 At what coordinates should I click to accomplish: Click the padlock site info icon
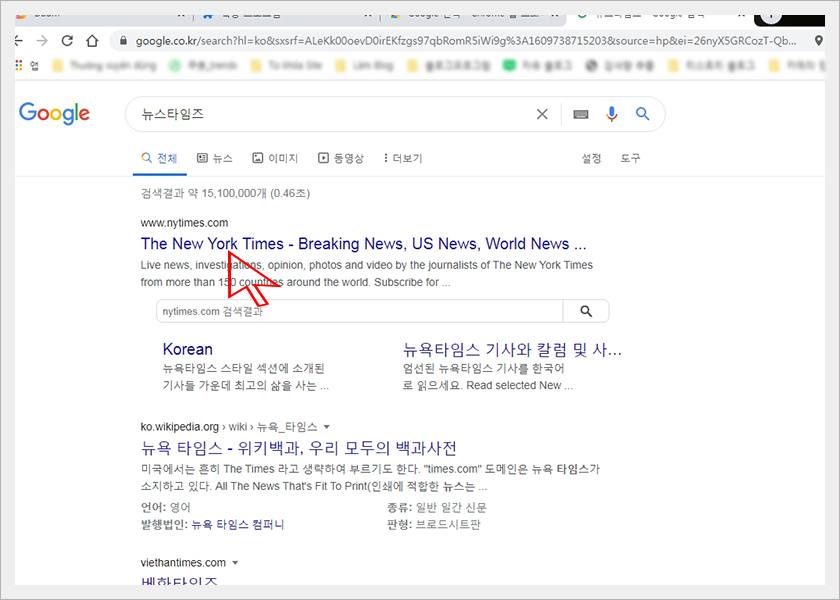tap(124, 41)
